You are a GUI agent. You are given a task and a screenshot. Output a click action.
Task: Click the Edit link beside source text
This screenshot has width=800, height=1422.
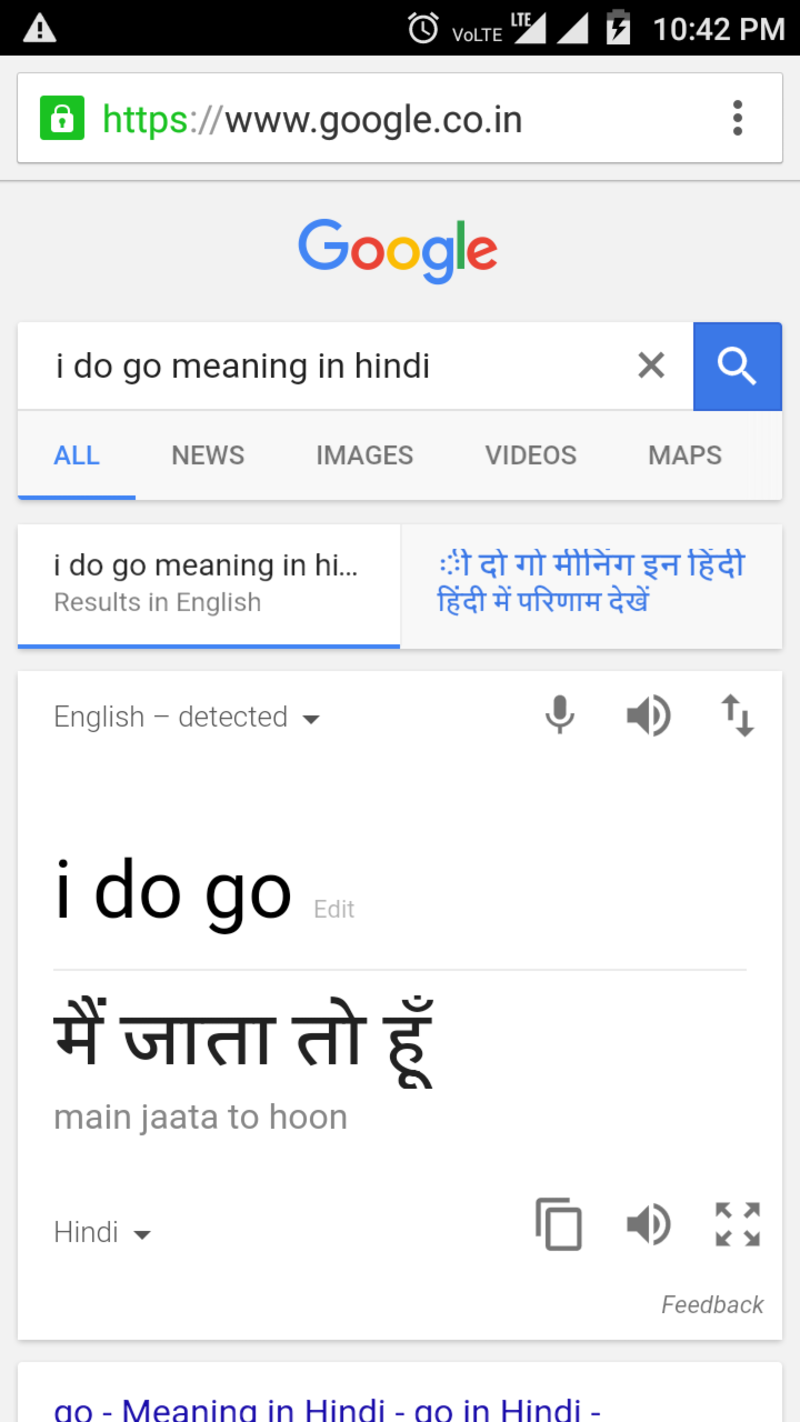click(x=334, y=909)
